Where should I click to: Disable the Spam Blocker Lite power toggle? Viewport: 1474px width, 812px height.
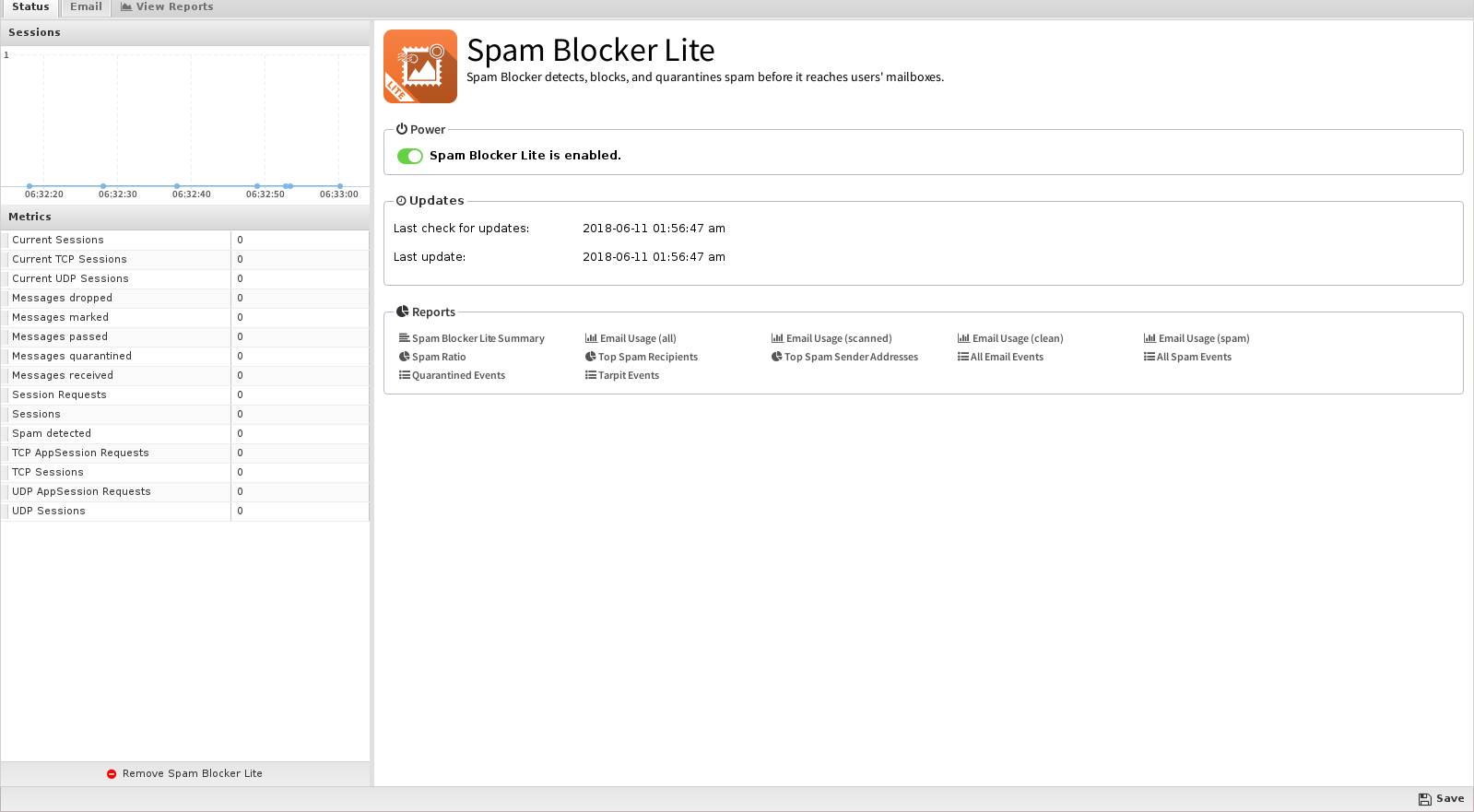click(410, 156)
